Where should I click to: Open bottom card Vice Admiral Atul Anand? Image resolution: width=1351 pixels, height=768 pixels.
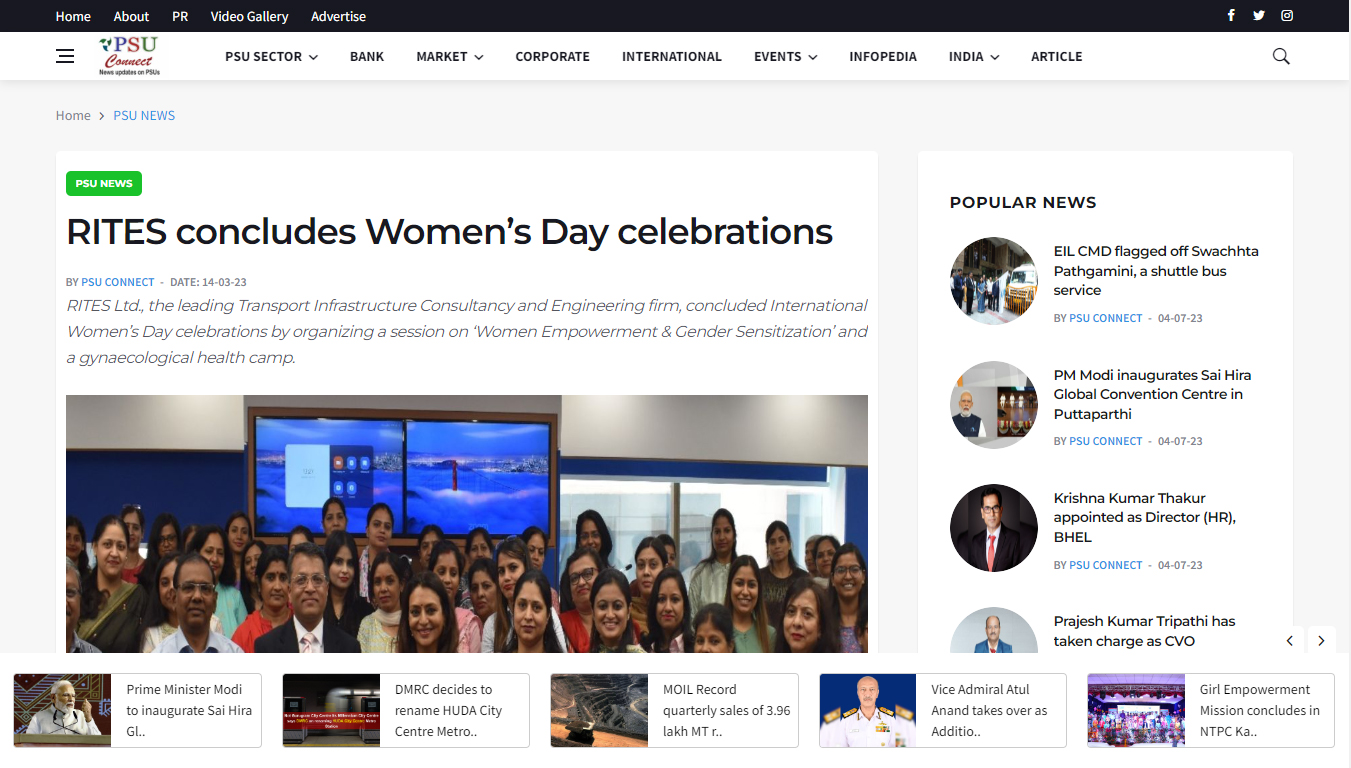[x=943, y=710]
